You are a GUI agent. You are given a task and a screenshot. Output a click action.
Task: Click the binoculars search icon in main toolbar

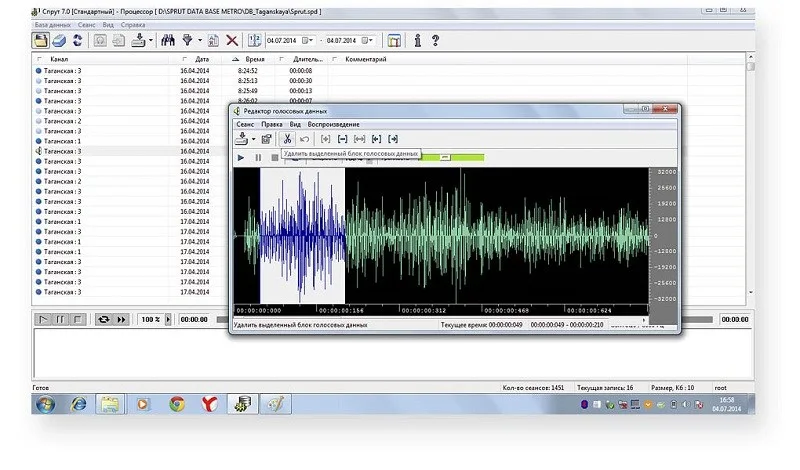[168, 41]
